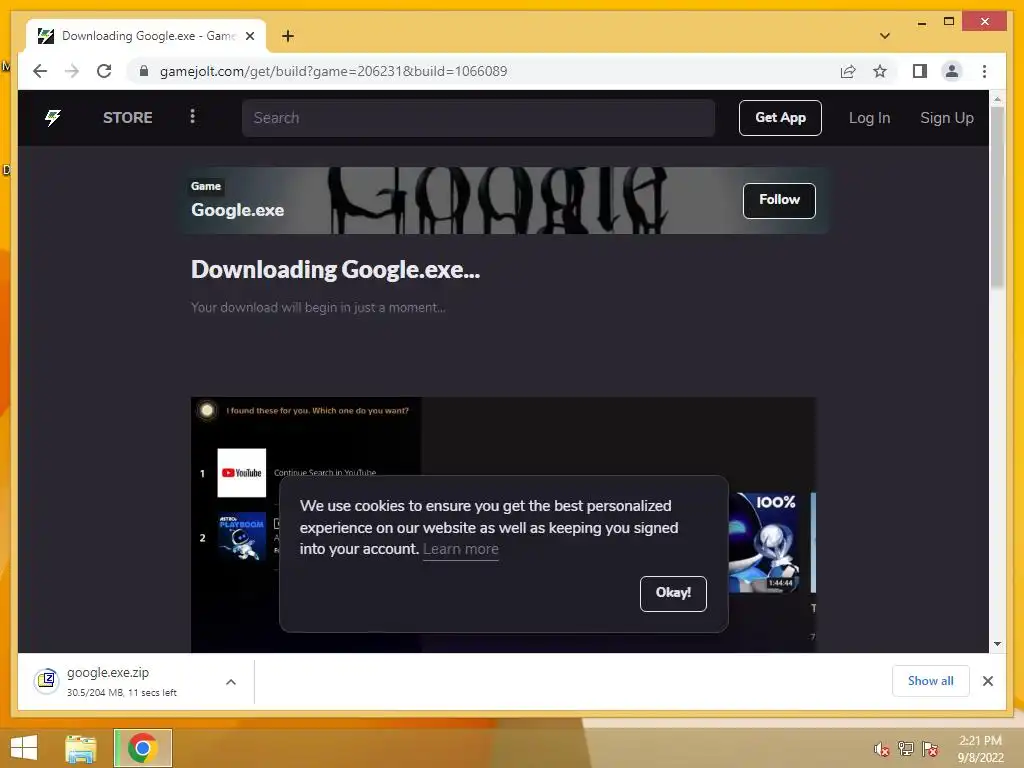This screenshot has height=768, width=1024.
Task: Open the Game Jolt more options dots
Action: [192, 116]
